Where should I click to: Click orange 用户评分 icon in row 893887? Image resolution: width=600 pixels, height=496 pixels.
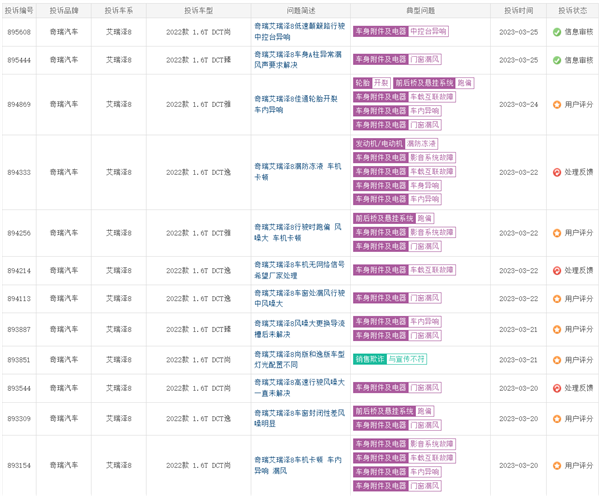coord(557,330)
